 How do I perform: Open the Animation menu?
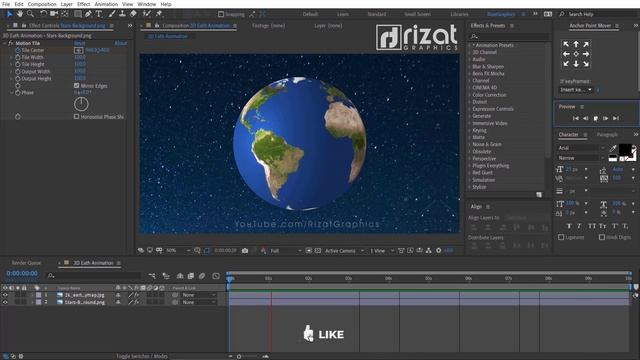106,4
